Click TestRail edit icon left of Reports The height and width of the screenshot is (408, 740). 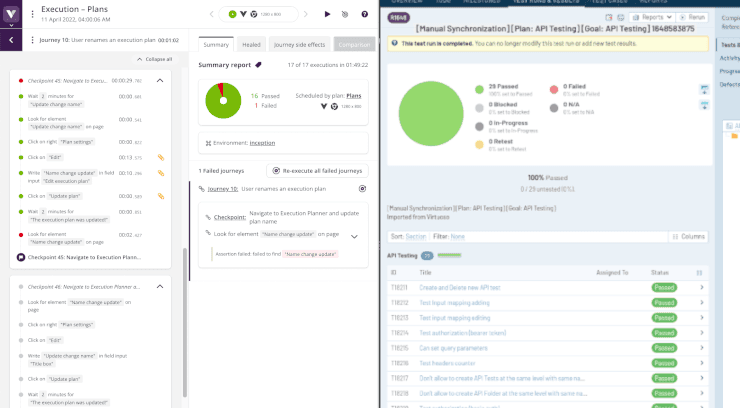coord(609,17)
